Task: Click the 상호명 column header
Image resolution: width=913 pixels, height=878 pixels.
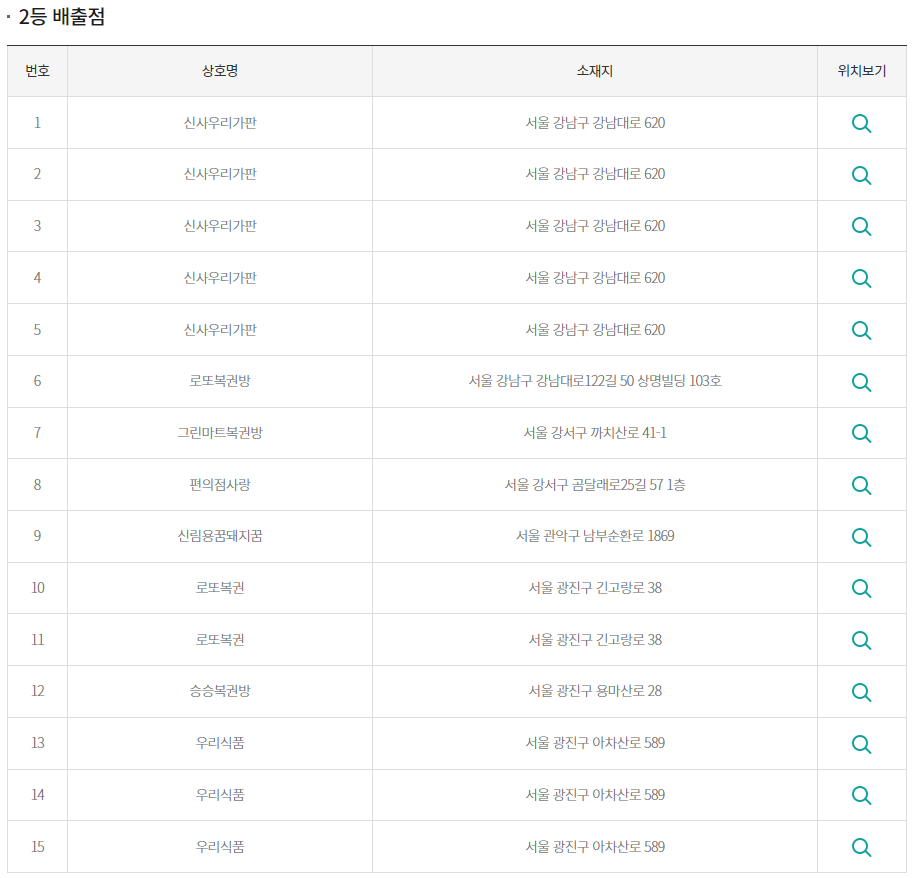Action: [x=220, y=71]
